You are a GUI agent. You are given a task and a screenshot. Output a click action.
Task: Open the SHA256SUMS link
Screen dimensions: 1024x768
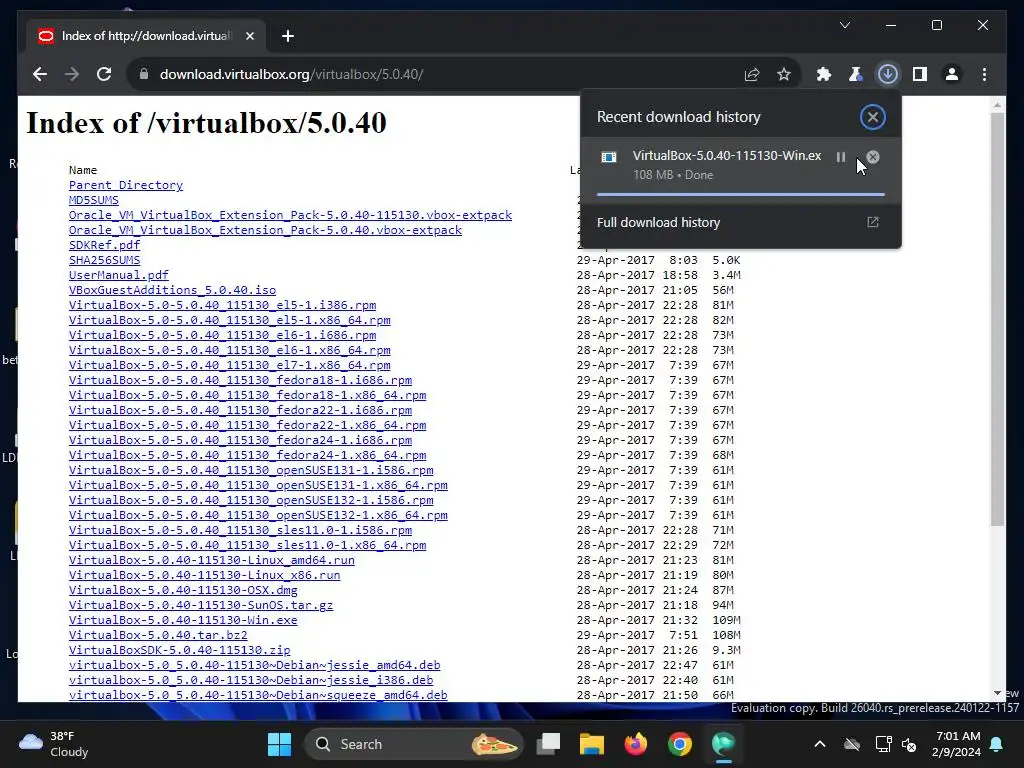coord(104,260)
